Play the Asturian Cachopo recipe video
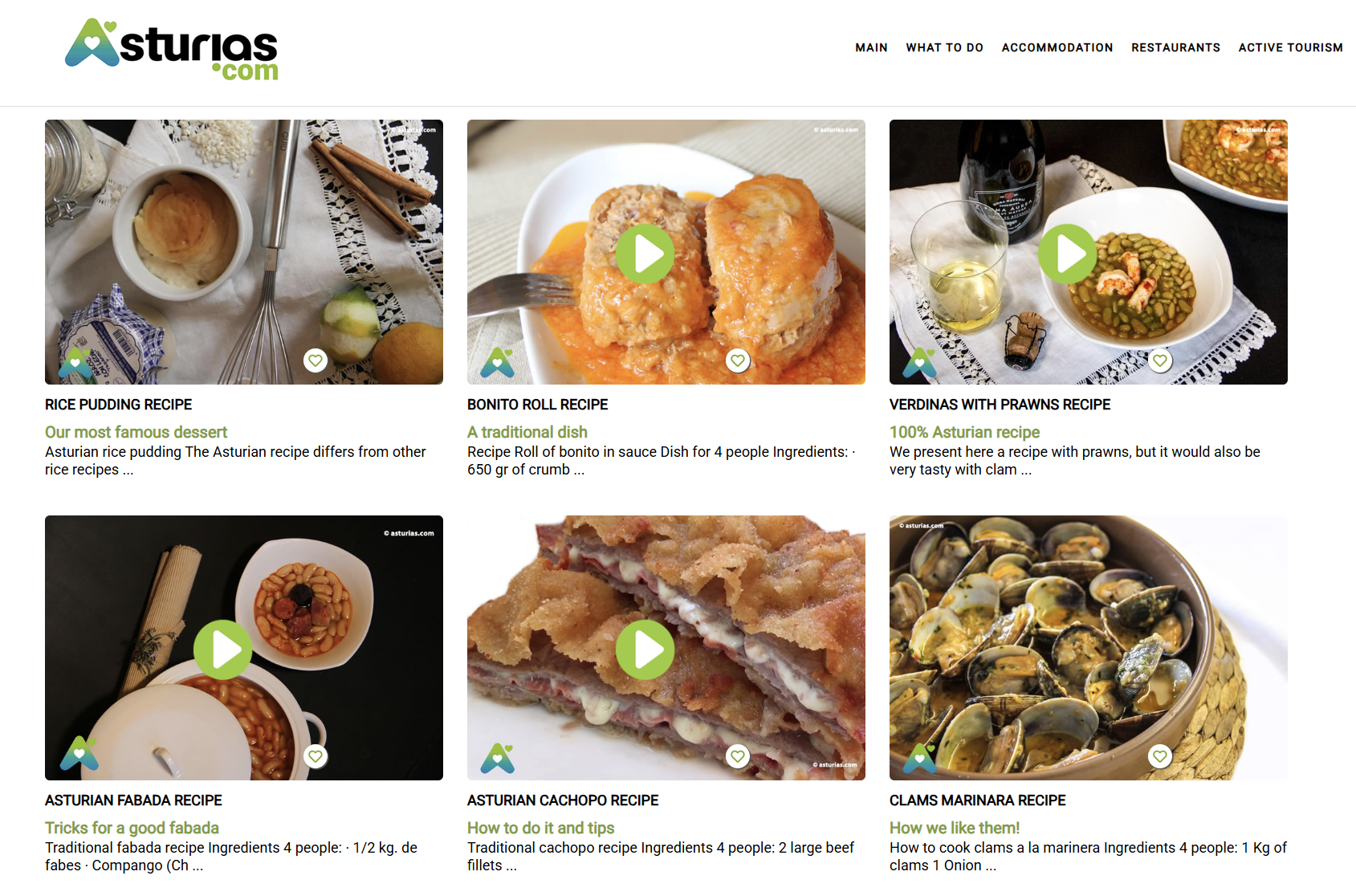Image resolution: width=1356 pixels, height=896 pixels. pos(645,650)
